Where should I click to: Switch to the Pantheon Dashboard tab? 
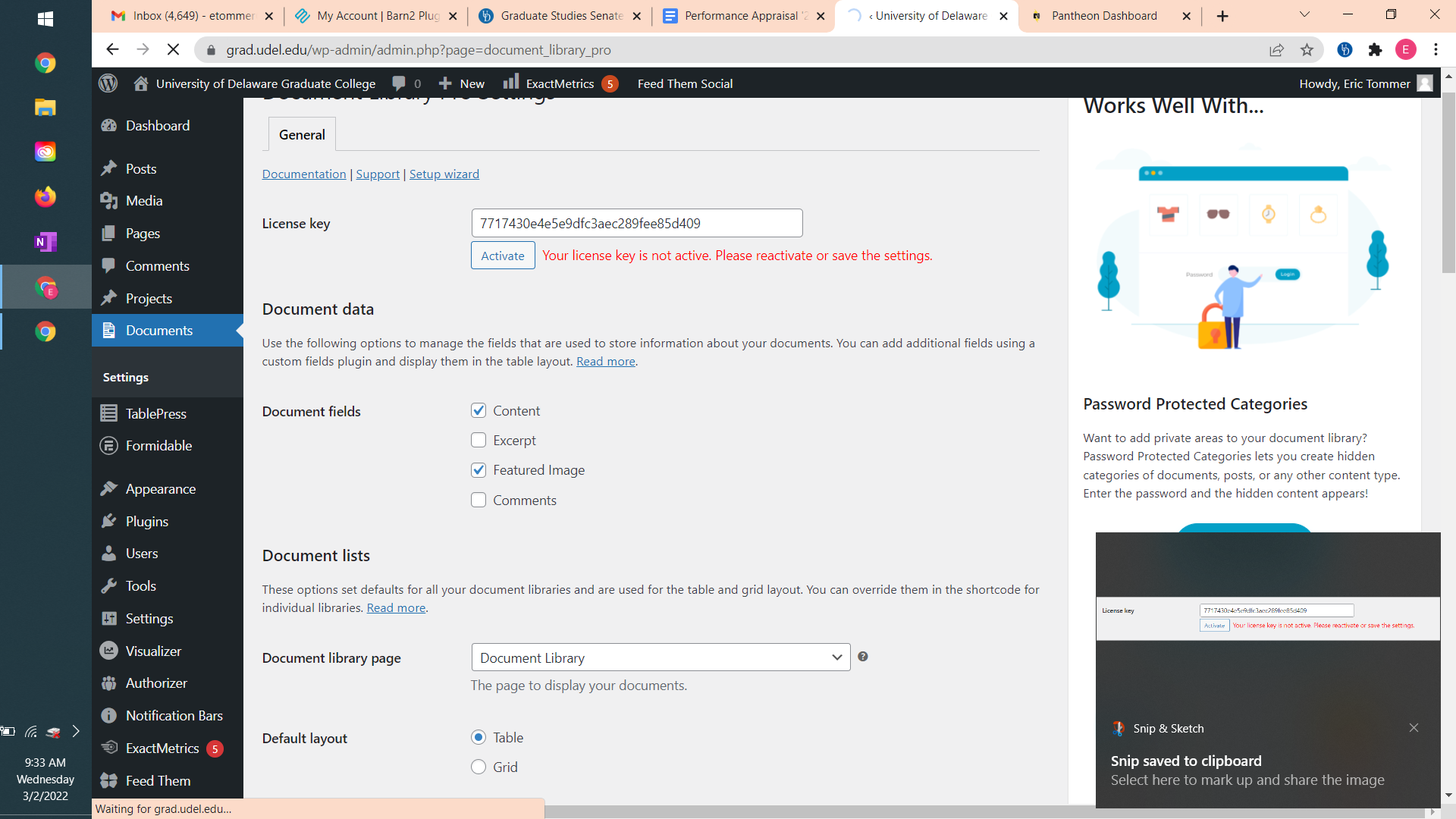[x=1104, y=16]
